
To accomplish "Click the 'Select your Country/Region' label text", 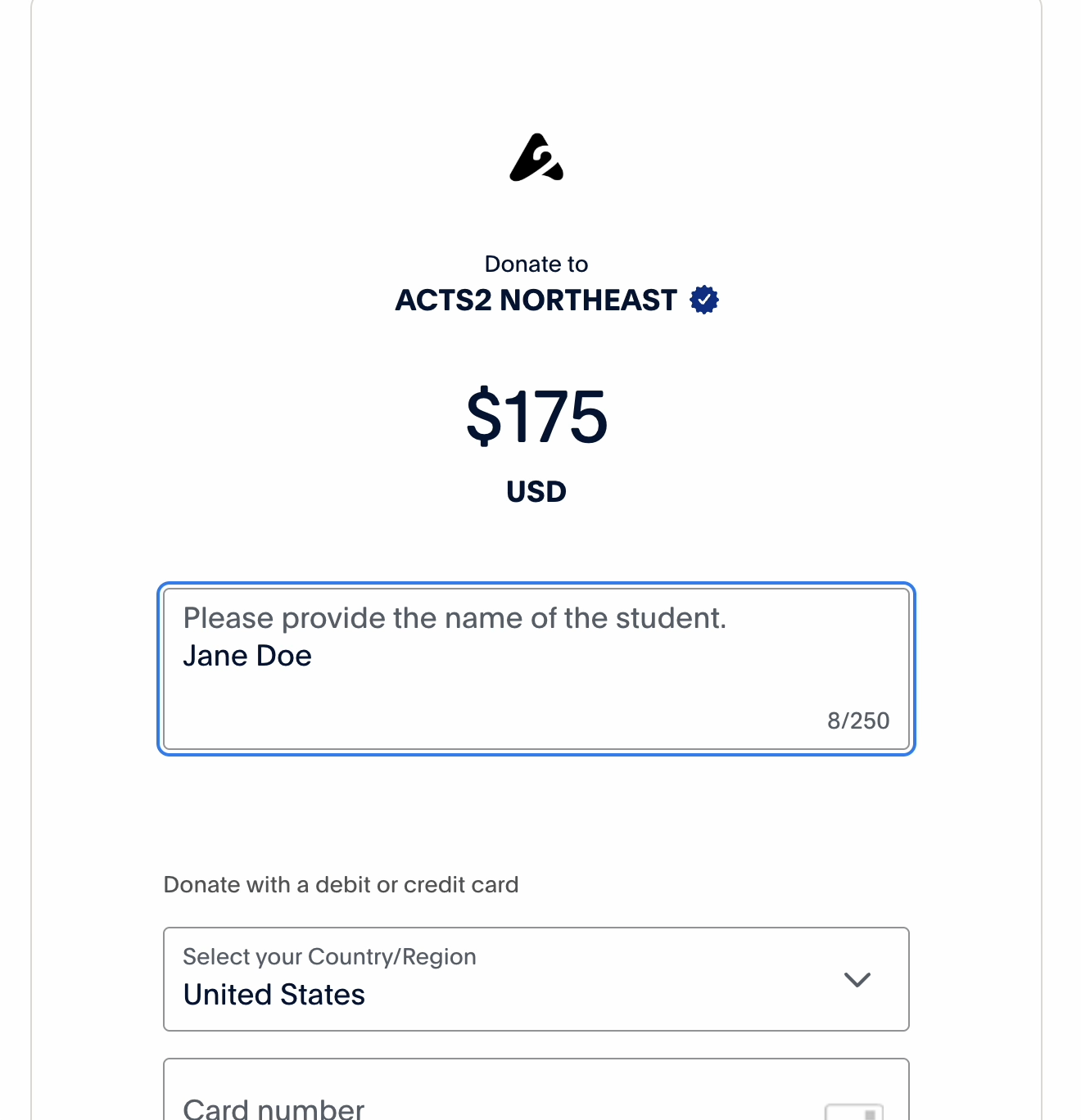I will 329,957.
